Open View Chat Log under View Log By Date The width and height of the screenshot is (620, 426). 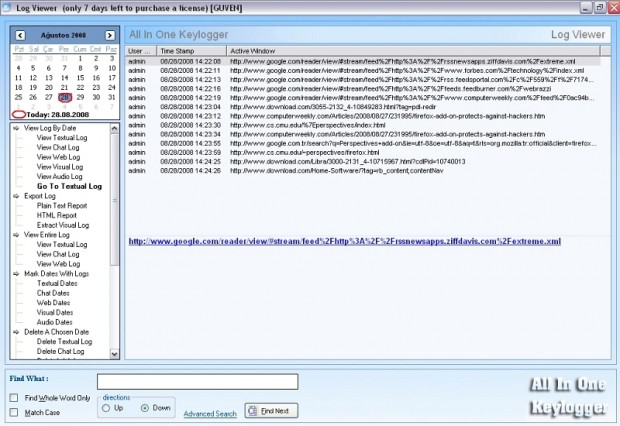58,148
